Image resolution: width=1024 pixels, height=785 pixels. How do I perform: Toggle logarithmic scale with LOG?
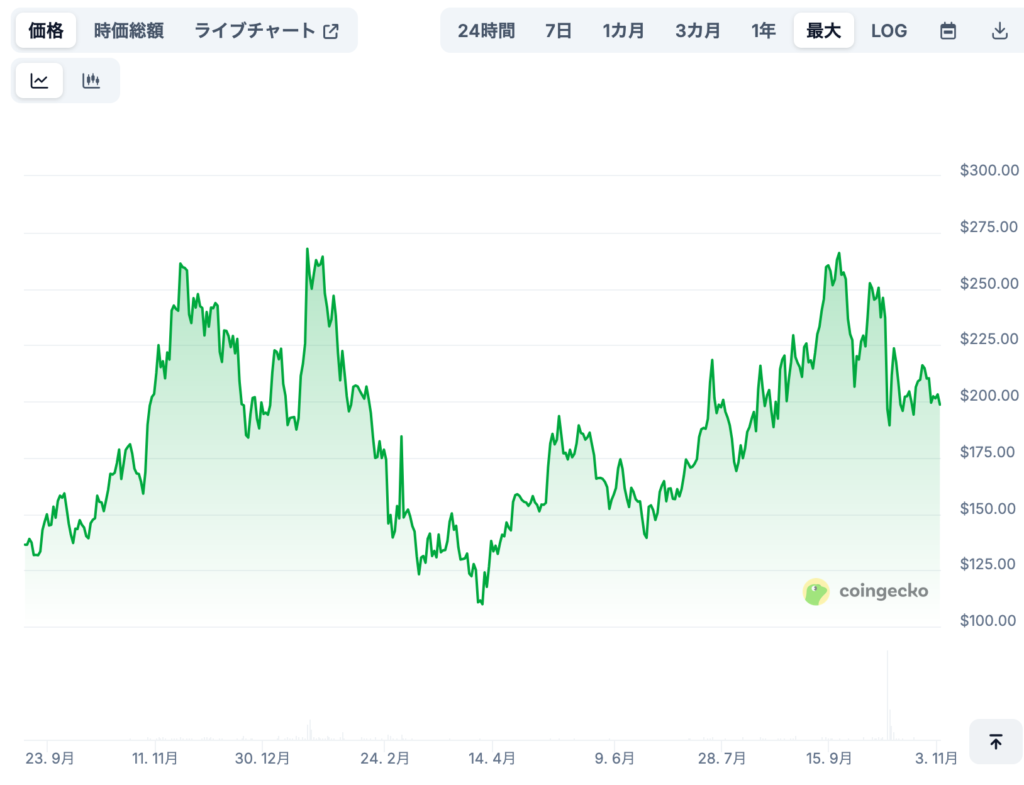[x=888, y=30]
